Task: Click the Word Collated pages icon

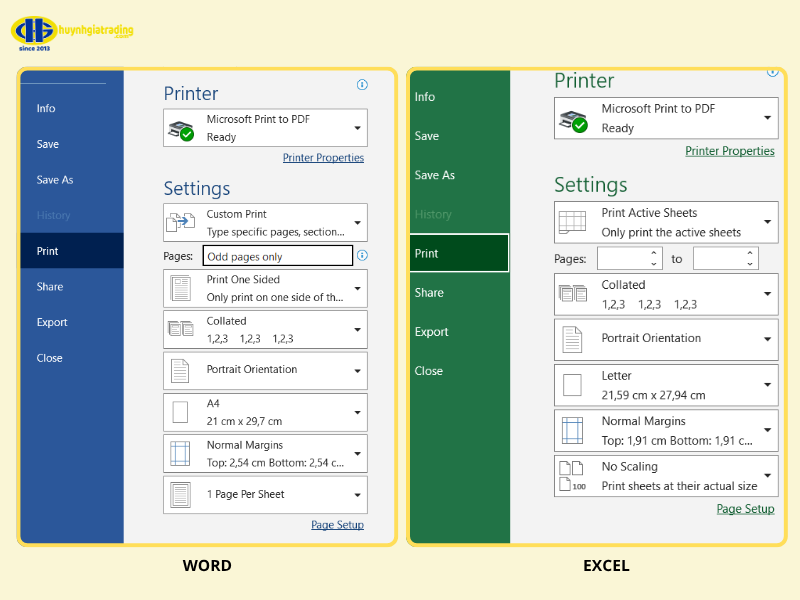Action: pos(181,328)
